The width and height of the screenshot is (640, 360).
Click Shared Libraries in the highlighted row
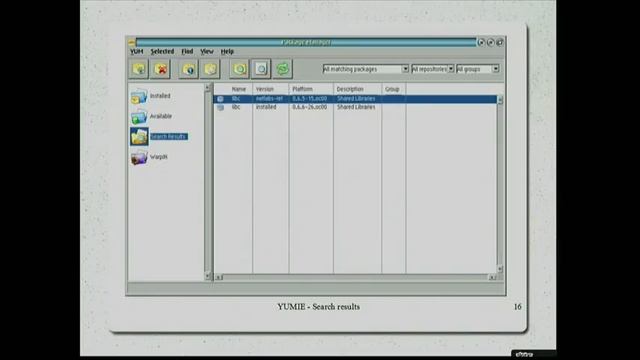pyautogui.click(x=356, y=99)
